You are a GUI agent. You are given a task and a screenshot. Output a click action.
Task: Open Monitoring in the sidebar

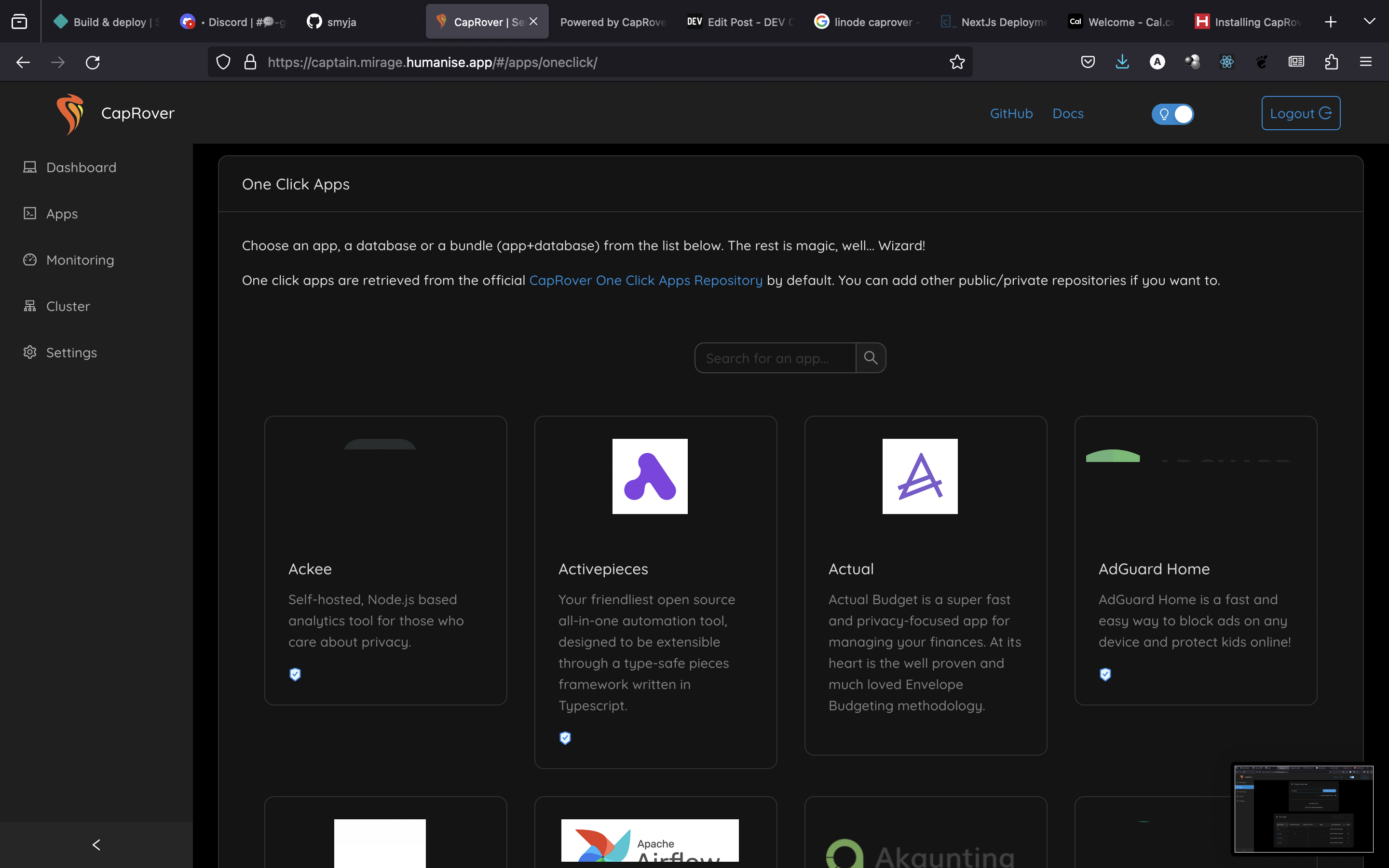click(x=80, y=260)
